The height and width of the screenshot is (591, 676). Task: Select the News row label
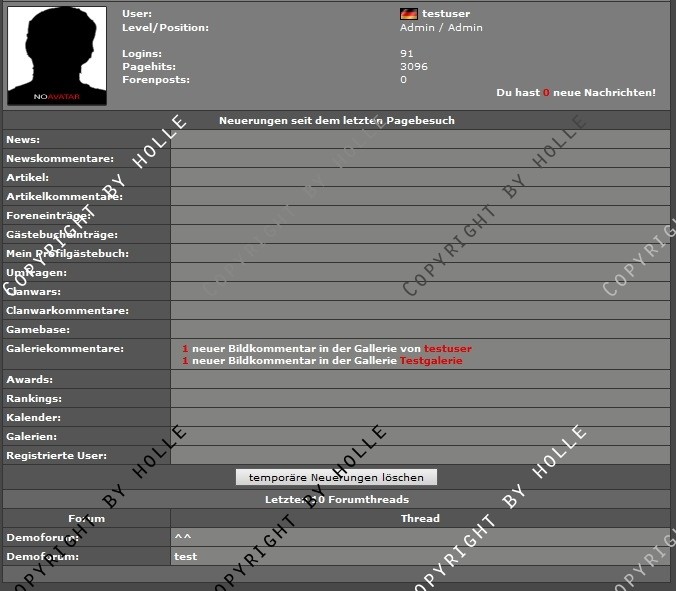tap(23, 140)
